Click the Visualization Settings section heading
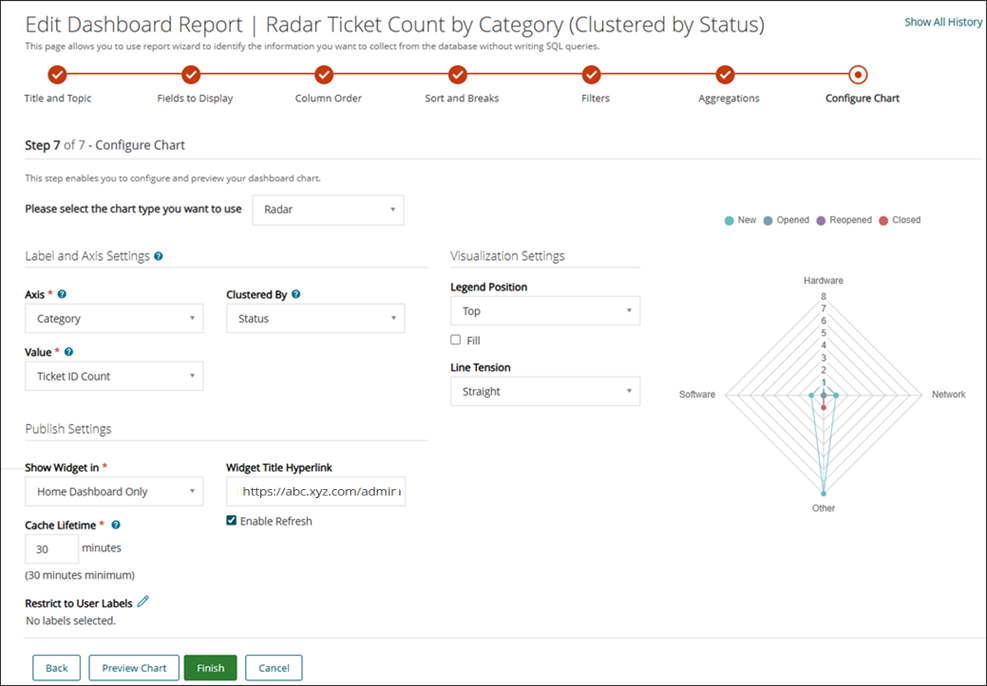 [x=507, y=256]
